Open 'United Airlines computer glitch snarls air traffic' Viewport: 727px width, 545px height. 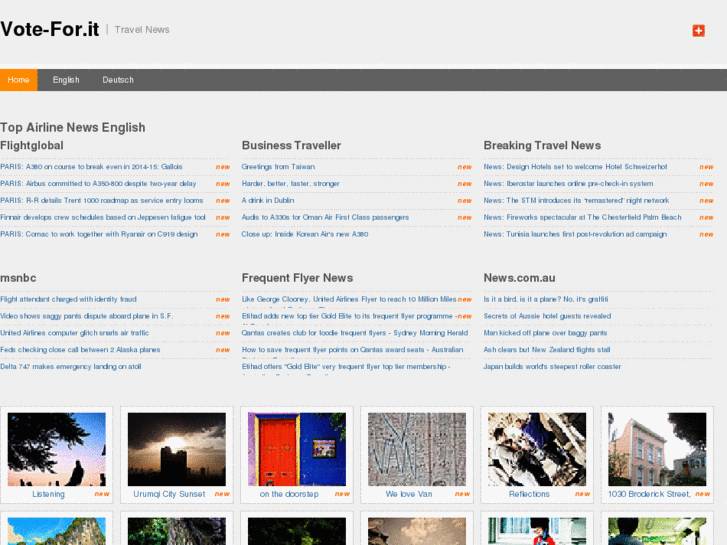(x=75, y=333)
